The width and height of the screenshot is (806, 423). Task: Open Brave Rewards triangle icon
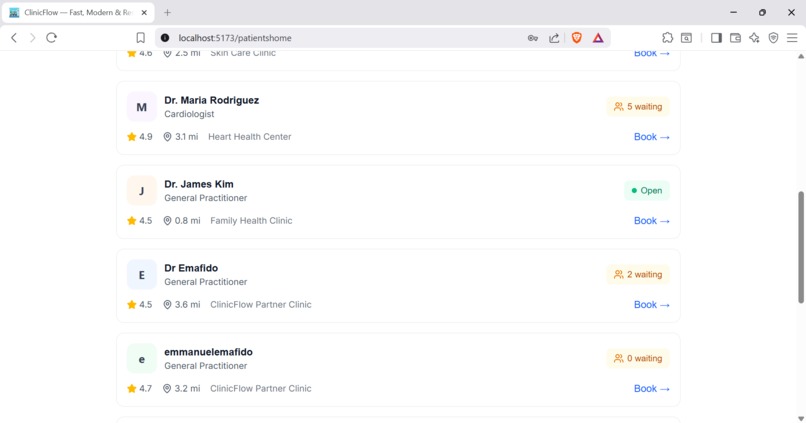point(598,38)
